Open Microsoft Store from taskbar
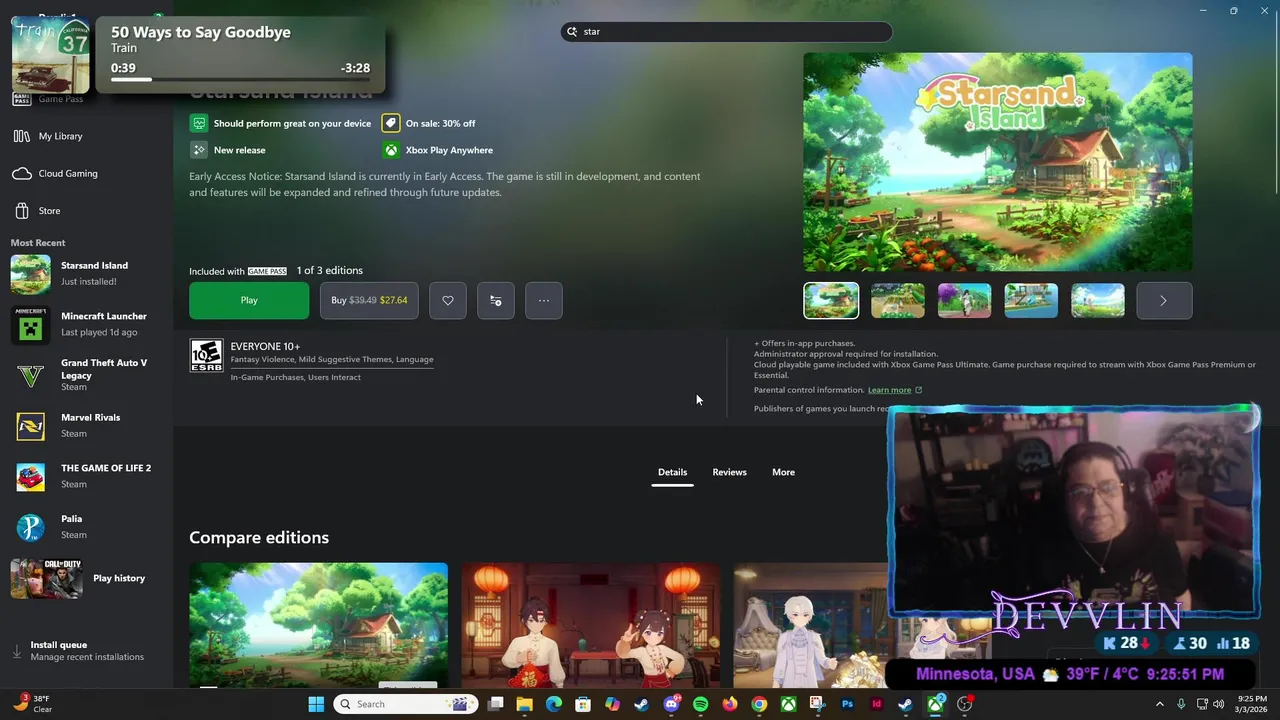The width and height of the screenshot is (1280, 720). point(583,704)
